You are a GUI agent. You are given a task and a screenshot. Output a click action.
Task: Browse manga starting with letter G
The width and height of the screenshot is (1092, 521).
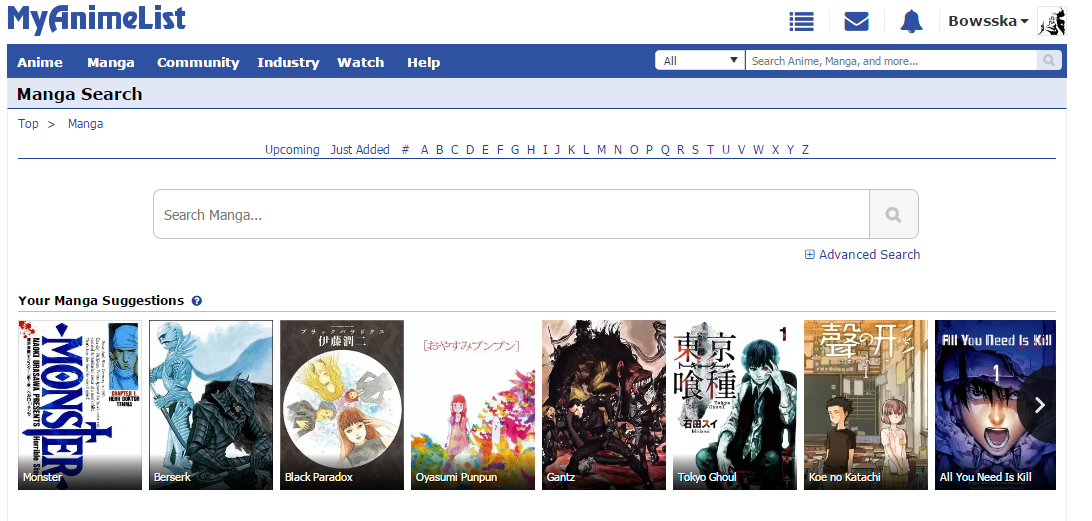tap(515, 149)
